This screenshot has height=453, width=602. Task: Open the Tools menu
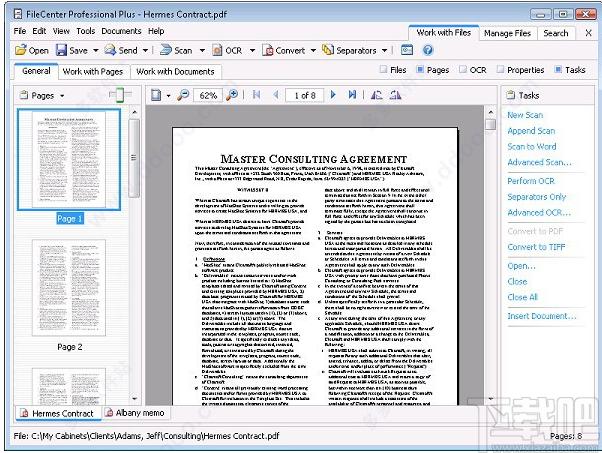(85, 31)
